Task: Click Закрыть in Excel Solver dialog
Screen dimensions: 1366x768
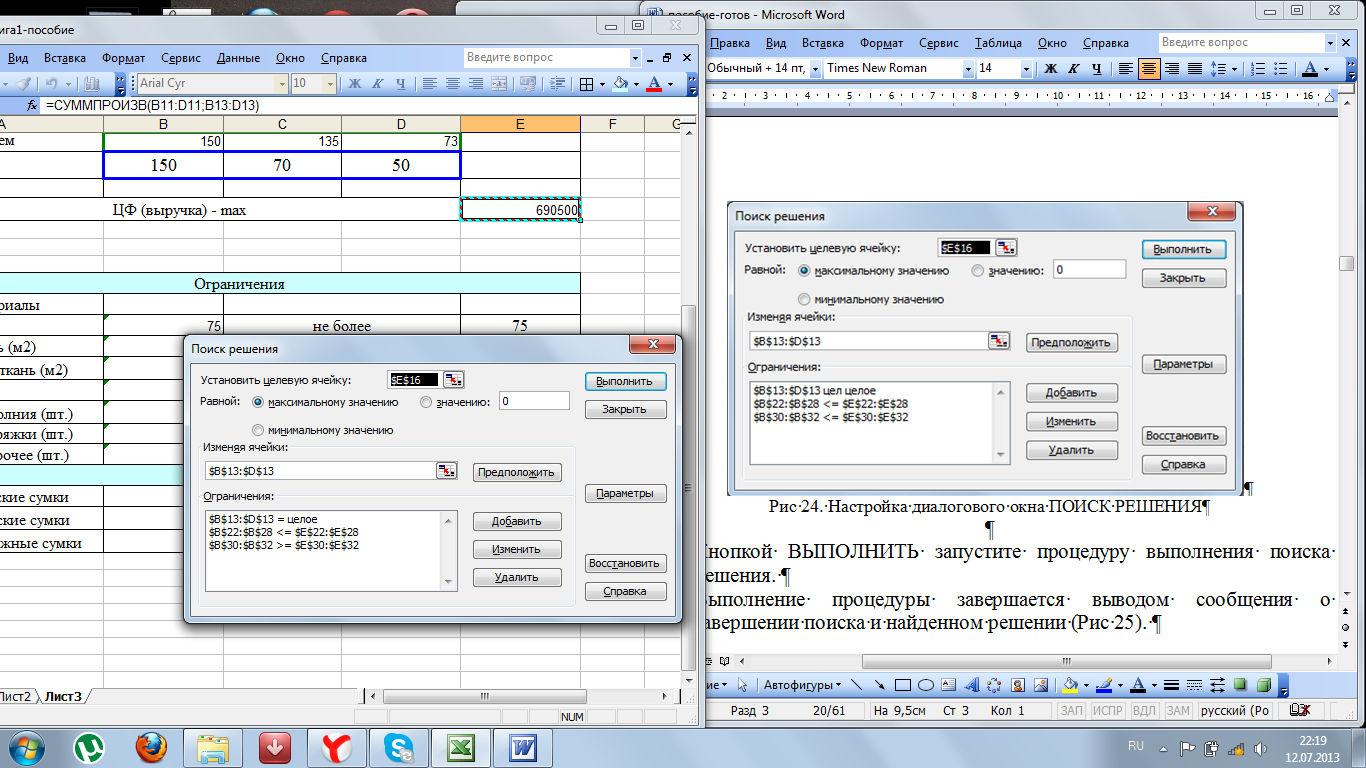Action: click(625, 409)
